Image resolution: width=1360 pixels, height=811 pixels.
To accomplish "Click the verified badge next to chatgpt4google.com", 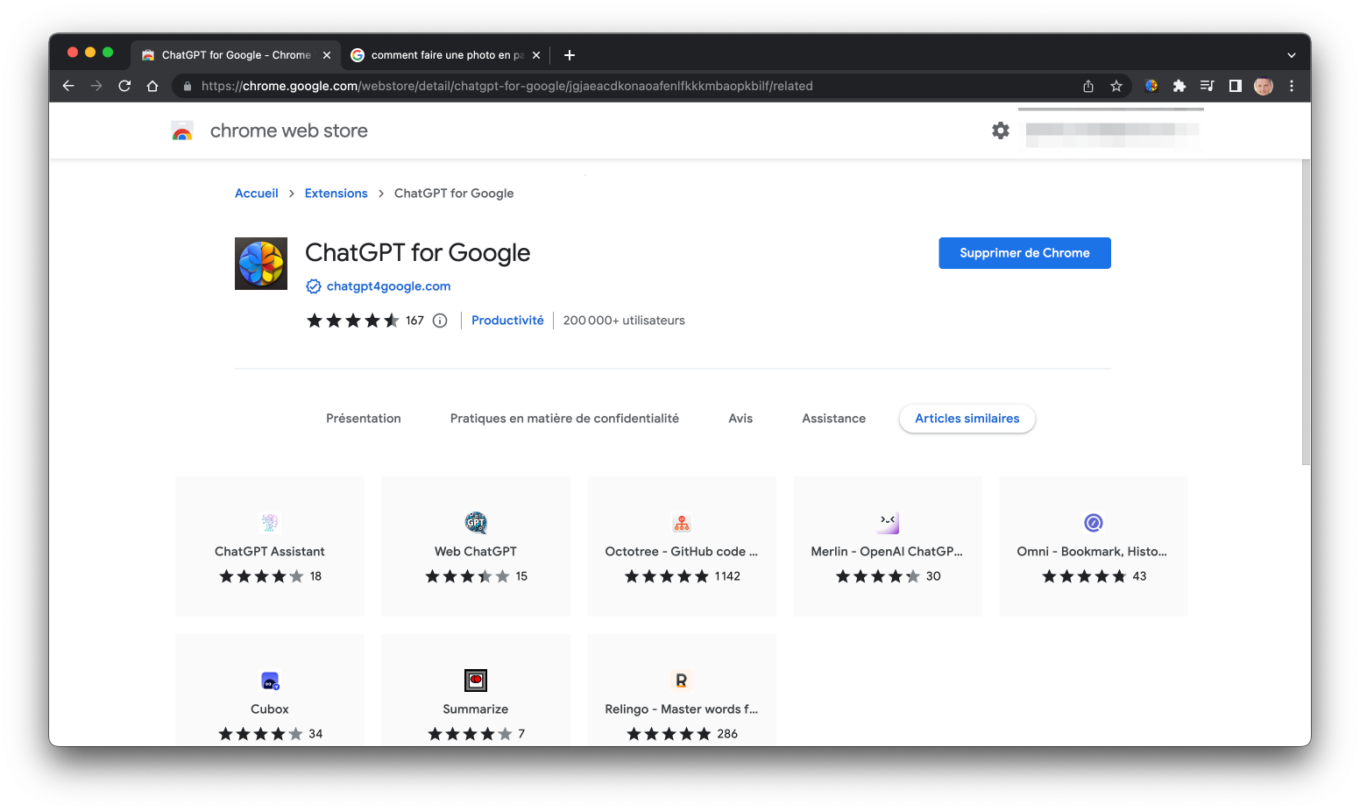I will pyautogui.click(x=313, y=286).
